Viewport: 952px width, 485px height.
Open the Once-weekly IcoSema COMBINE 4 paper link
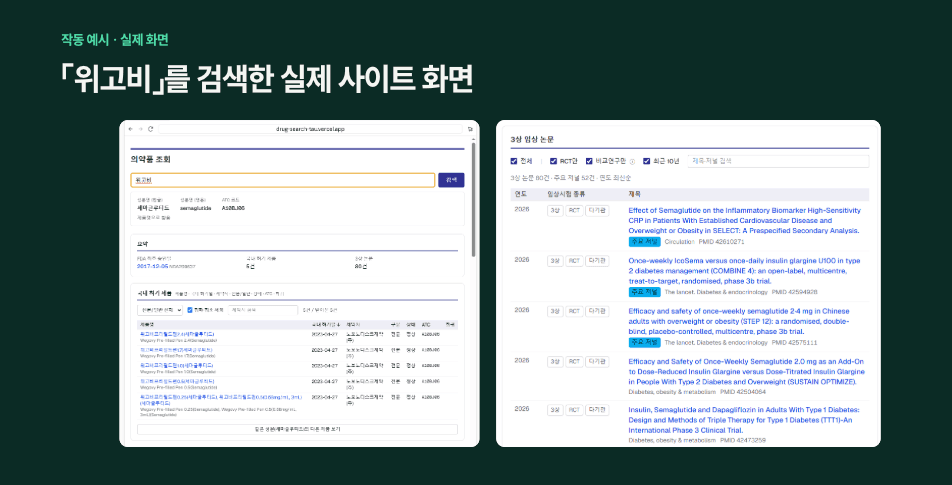click(x=744, y=271)
